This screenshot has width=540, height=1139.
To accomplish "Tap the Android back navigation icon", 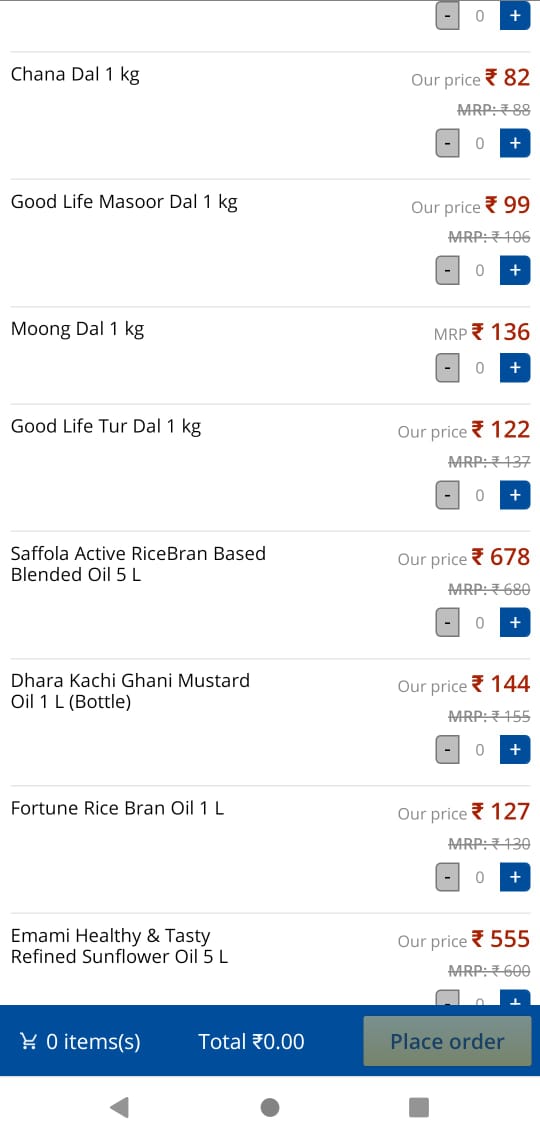I will tap(119, 1107).
